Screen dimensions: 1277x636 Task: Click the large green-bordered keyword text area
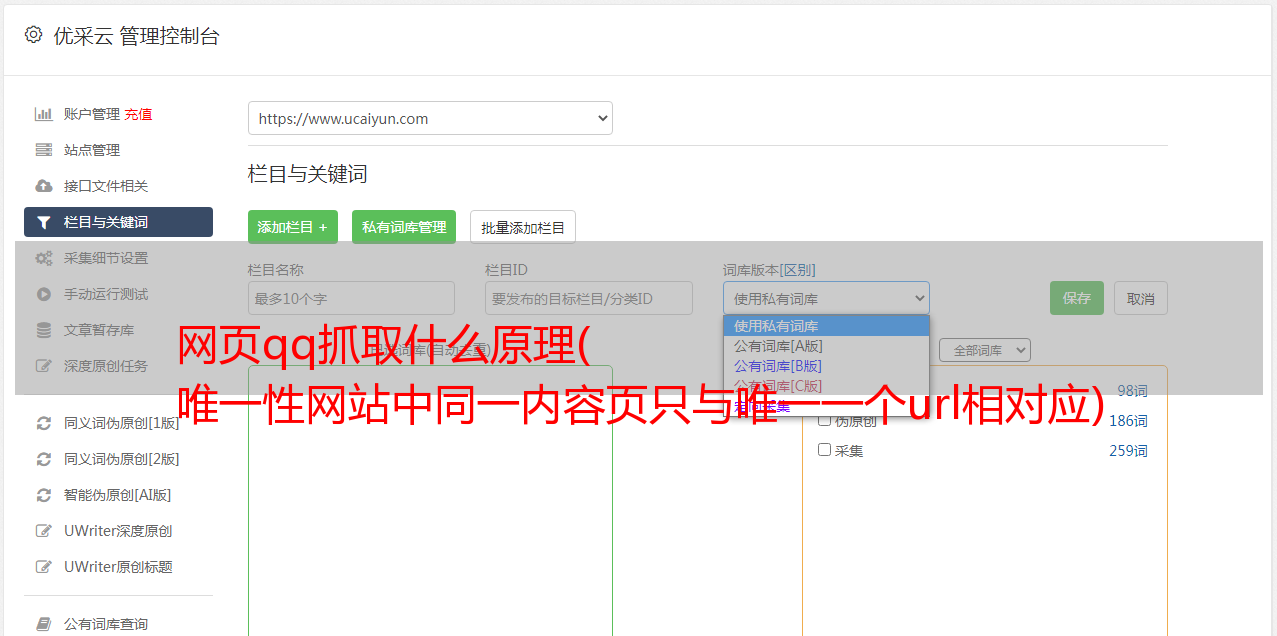(430, 500)
